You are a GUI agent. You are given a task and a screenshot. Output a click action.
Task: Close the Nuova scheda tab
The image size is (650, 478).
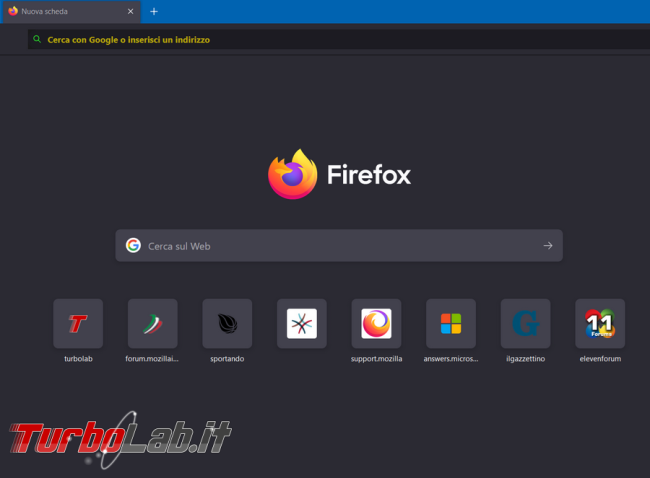(131, 12)
